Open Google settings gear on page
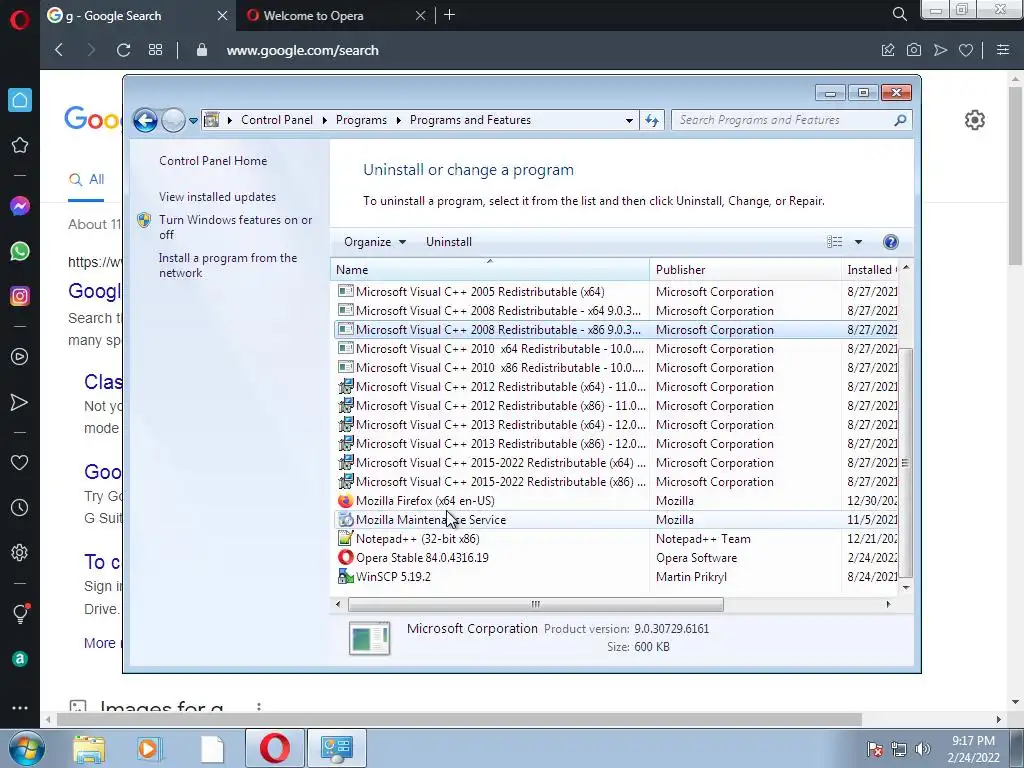This screenshot has width=1024, height=768. pos(974,120)
